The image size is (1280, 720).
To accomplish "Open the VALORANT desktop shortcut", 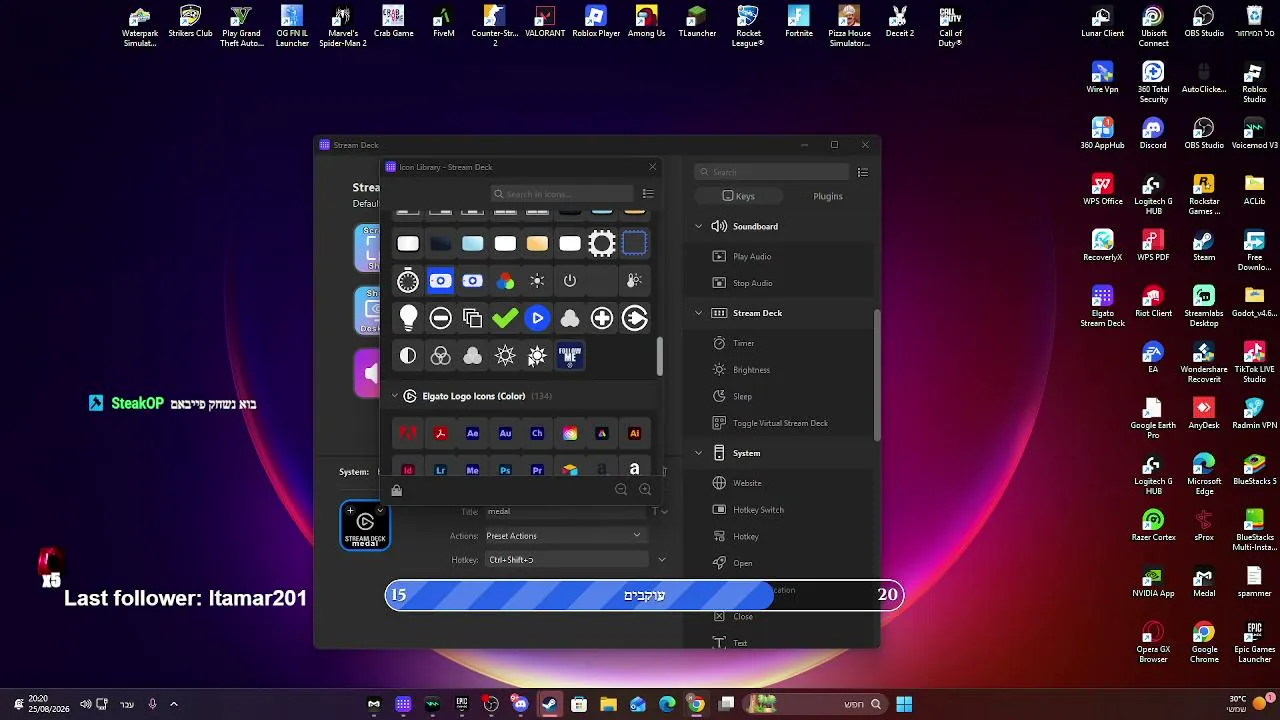I will pos(545,22).
